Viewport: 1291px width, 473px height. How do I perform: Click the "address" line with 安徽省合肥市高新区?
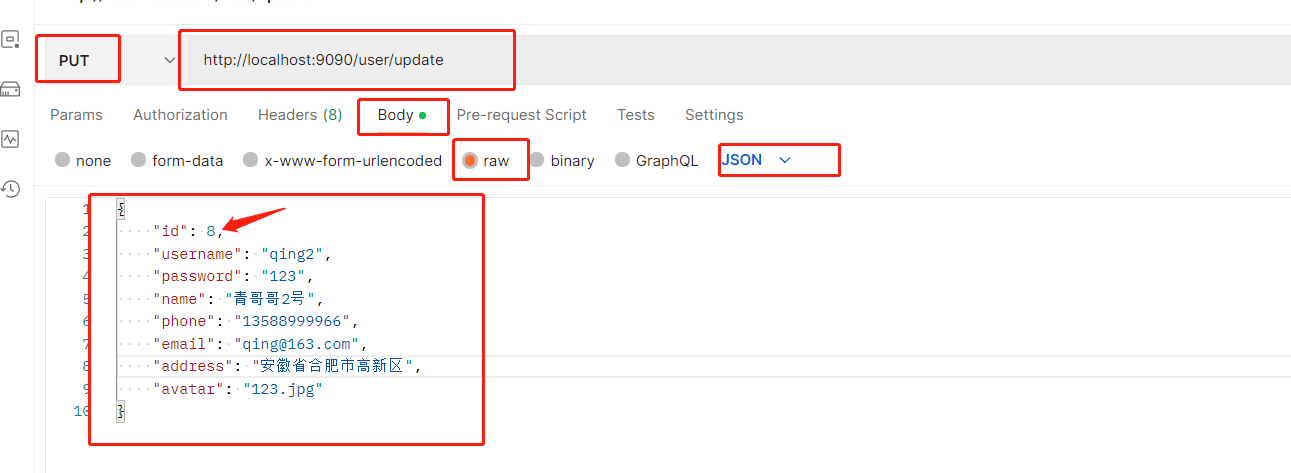click(x=287, y=366)
